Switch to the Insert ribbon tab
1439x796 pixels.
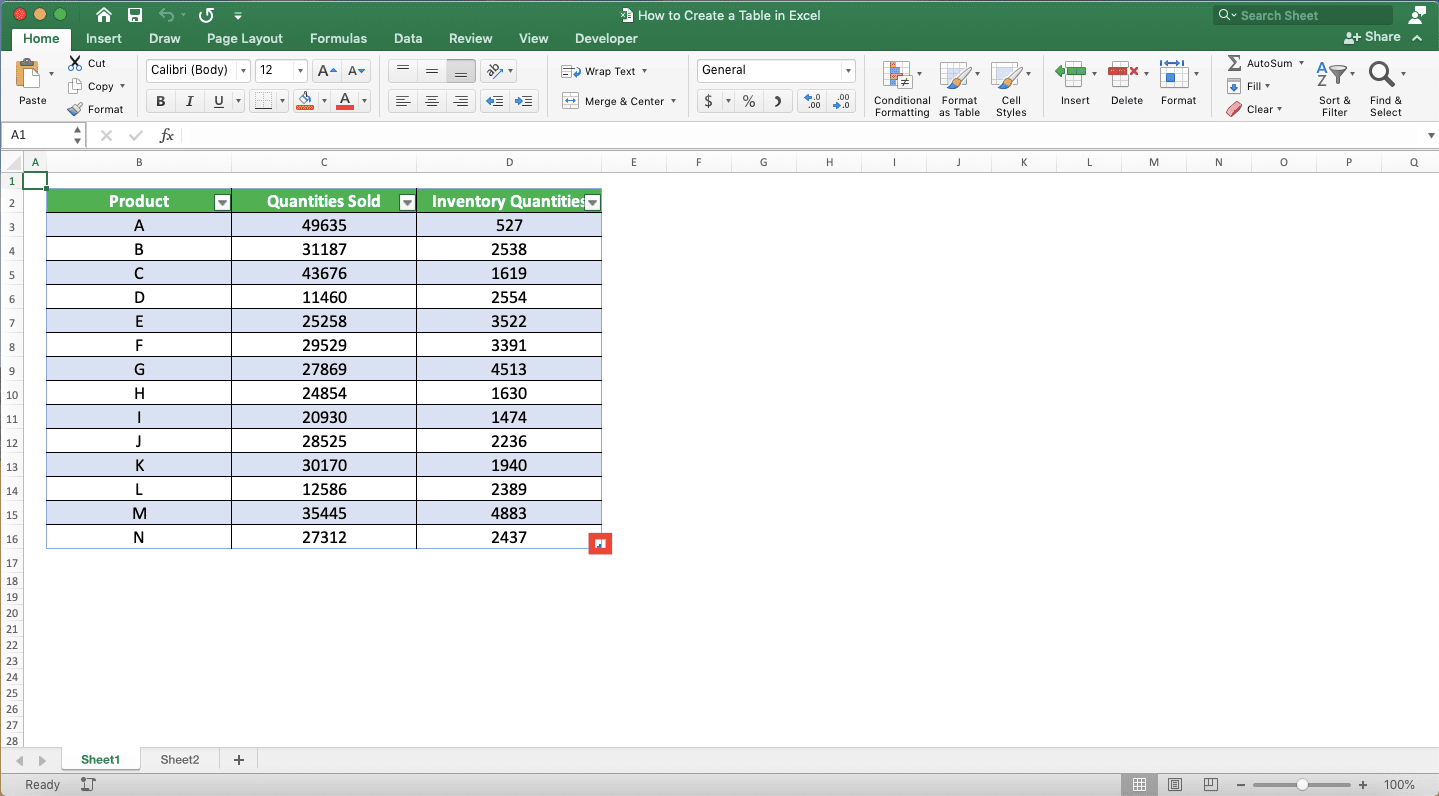click(x=104, y=38)
